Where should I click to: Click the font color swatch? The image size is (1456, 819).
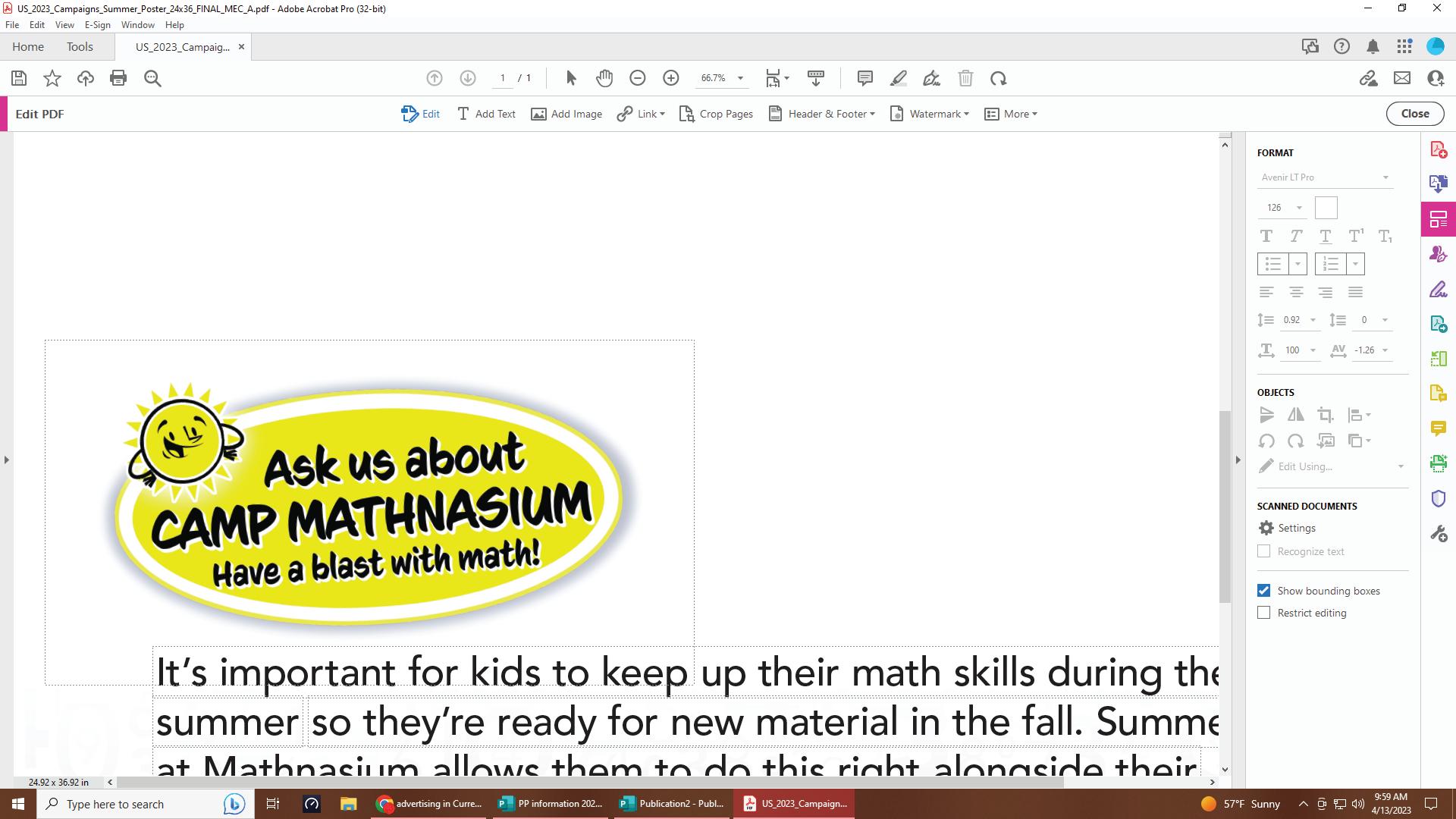click(1326, 208)
